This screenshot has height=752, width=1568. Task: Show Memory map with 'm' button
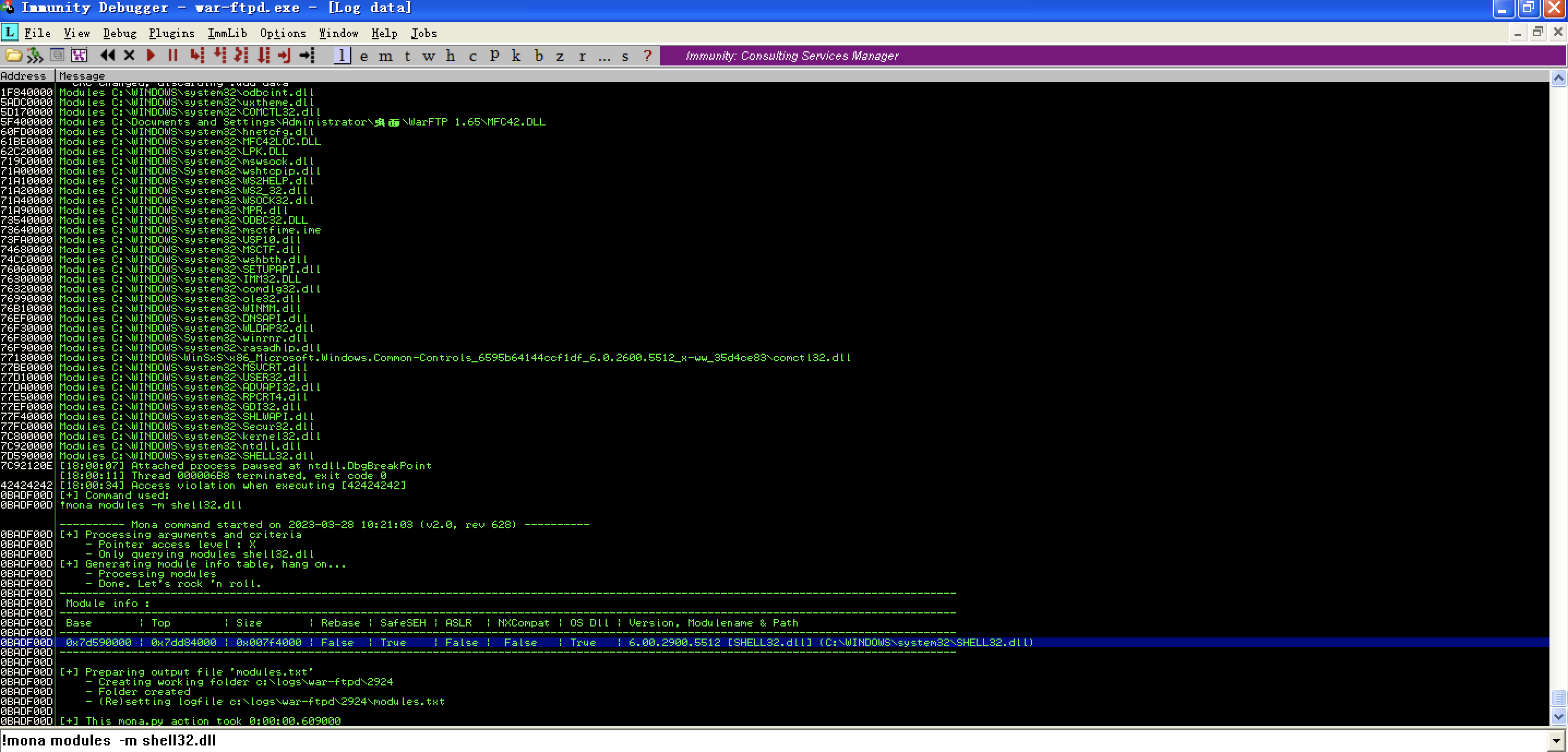click(x=386, y=56)
